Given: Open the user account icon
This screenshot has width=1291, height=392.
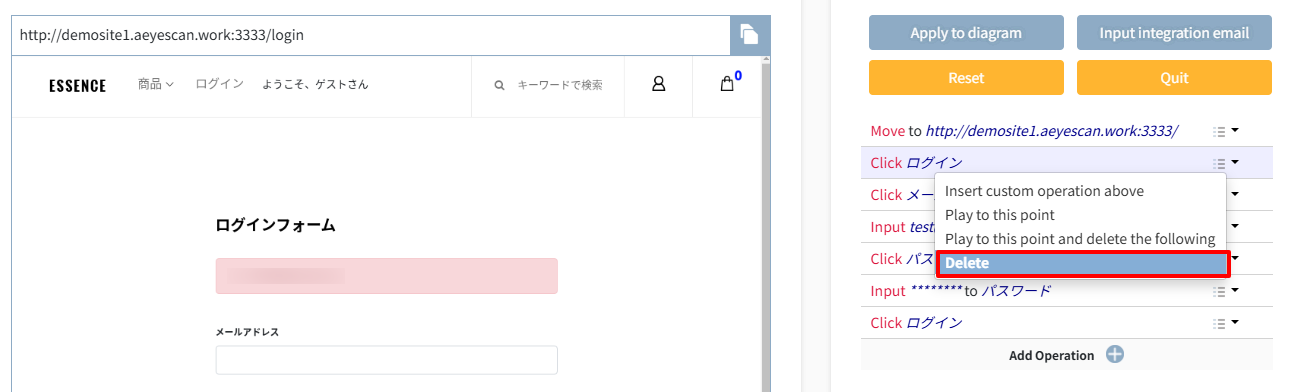Looking at the screenshot, I should (659, 85).
